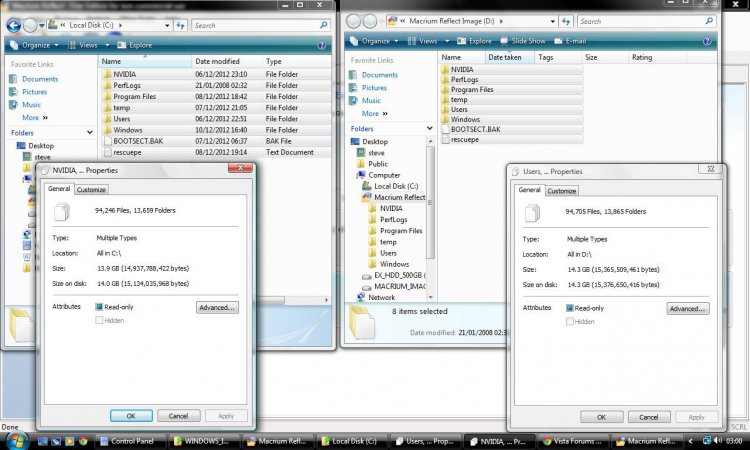Open Organize dropdown in Local Disk window

pos(34,45)
